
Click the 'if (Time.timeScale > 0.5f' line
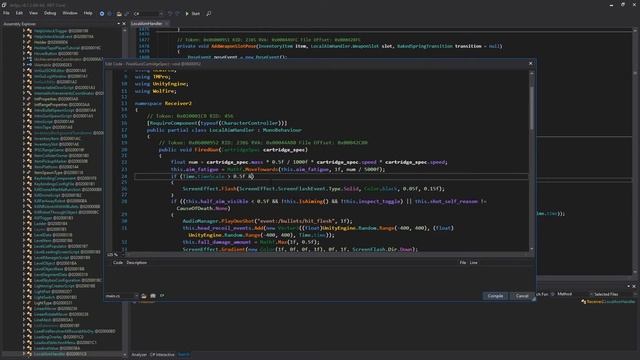click(x=212, y=176)
